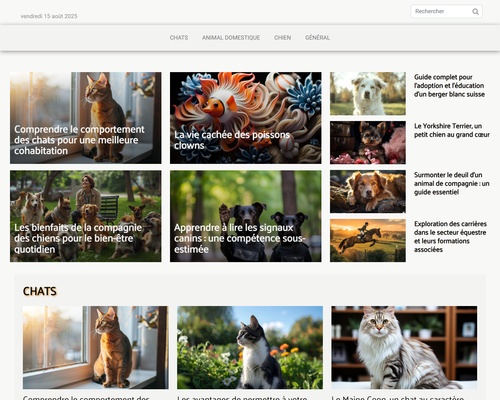Click the brown dog lying down thumbnail
Screen dimensions: 500x400
pyautogui.click(x=368, y=192)
